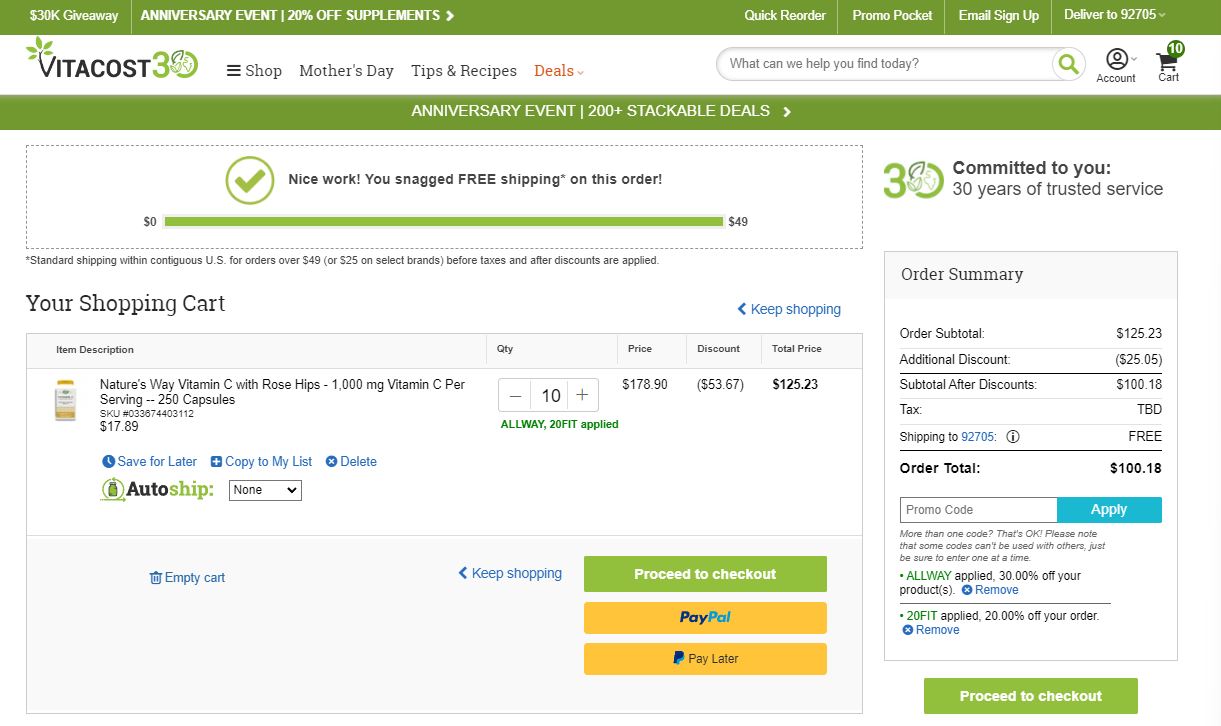1221x726 pixels.
Task: Click the Autoship logo
Action: tap(157, 489)
